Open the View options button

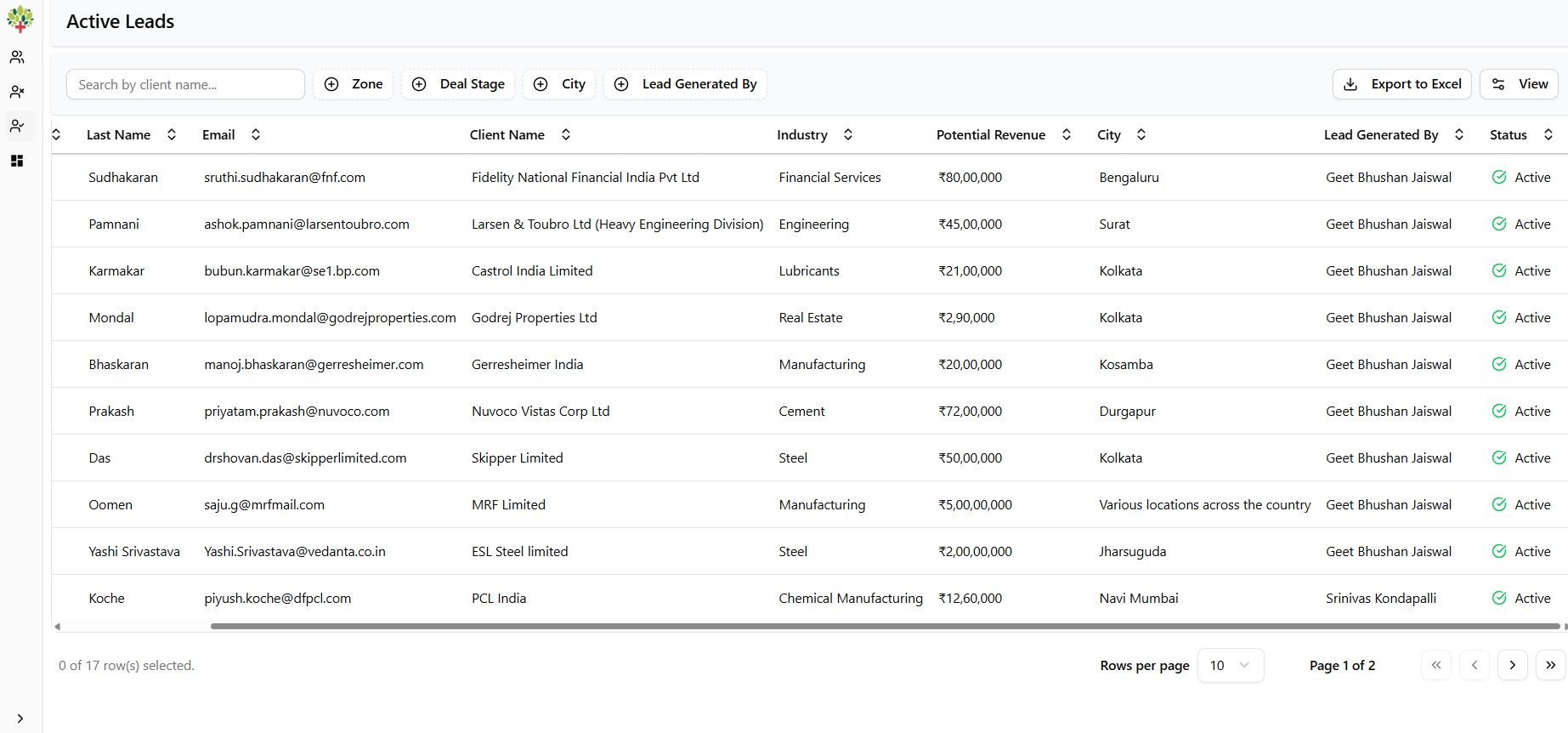(1519, 84)
